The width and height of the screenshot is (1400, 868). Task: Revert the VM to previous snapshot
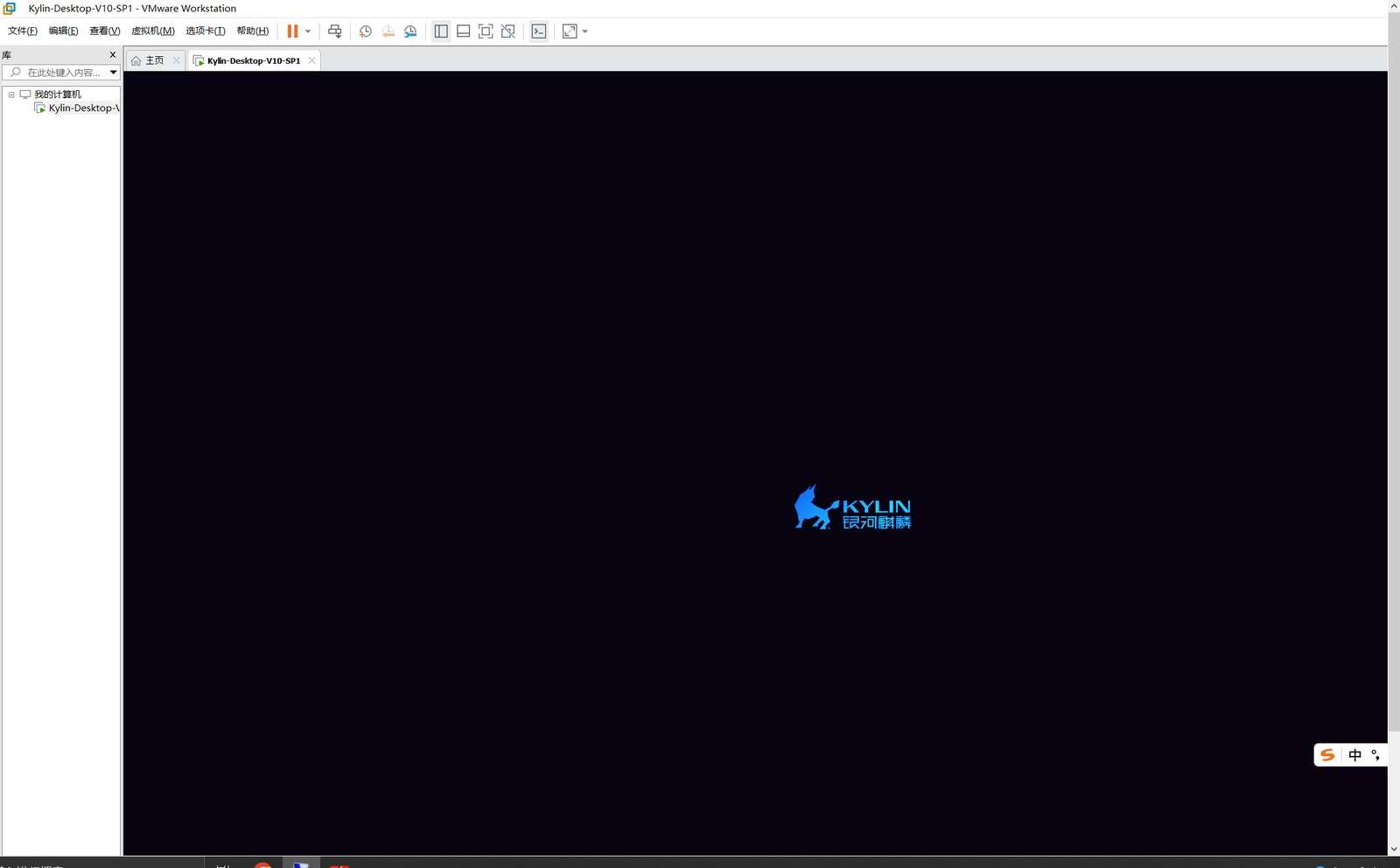(x=388, y=31)
